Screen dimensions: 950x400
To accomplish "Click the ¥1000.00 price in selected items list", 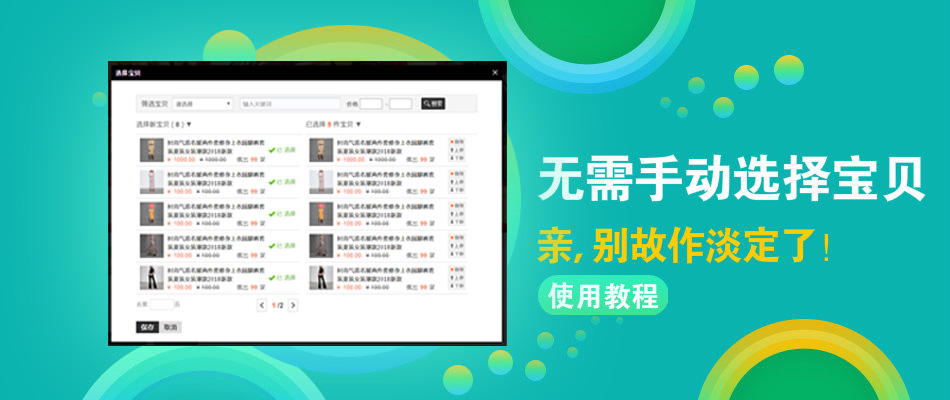I will pyautogui.click(x=351, y=159).
